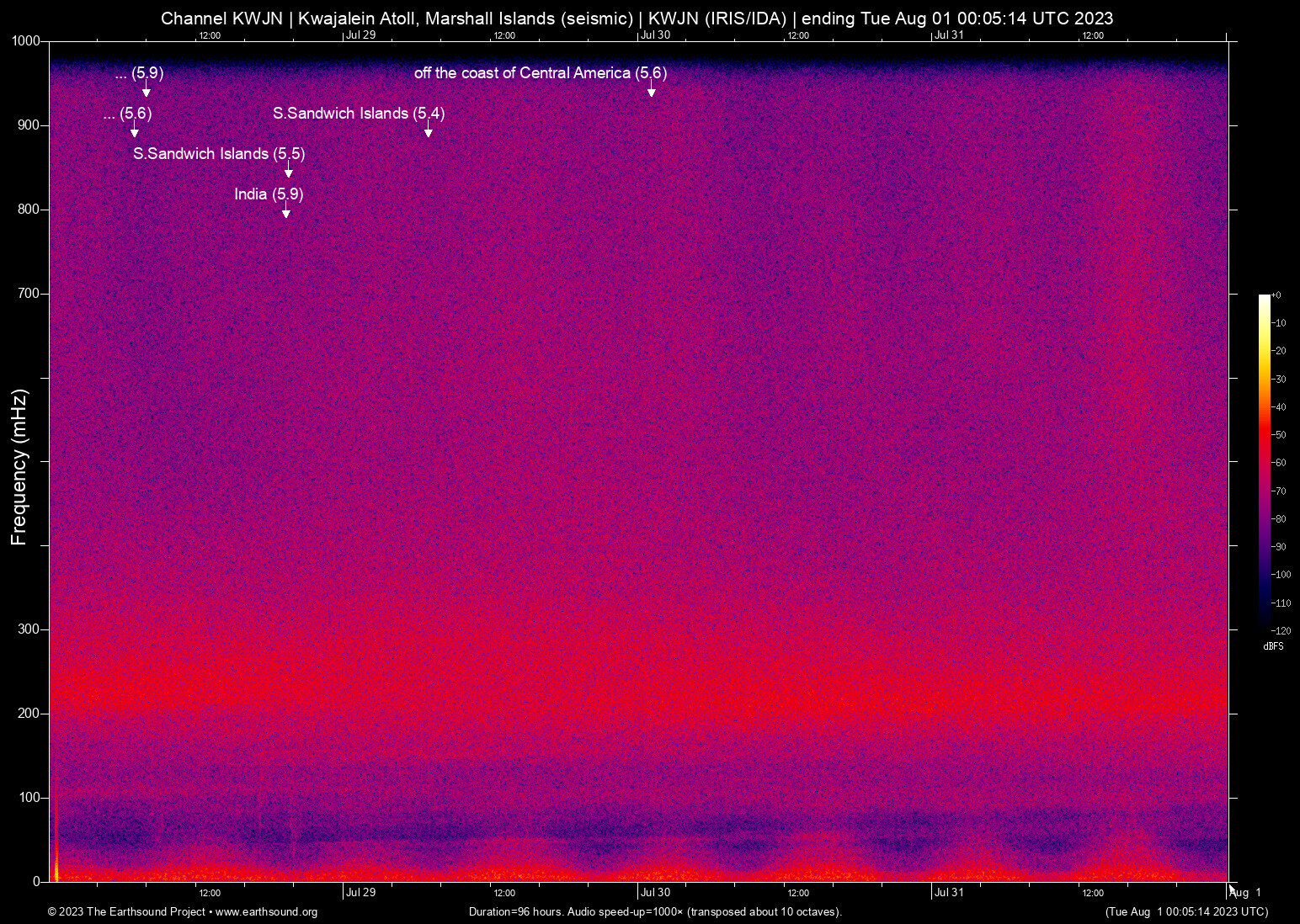
Task: Click the 'S.Sandwich Islands (5.5)' text label
Action: 219,154
